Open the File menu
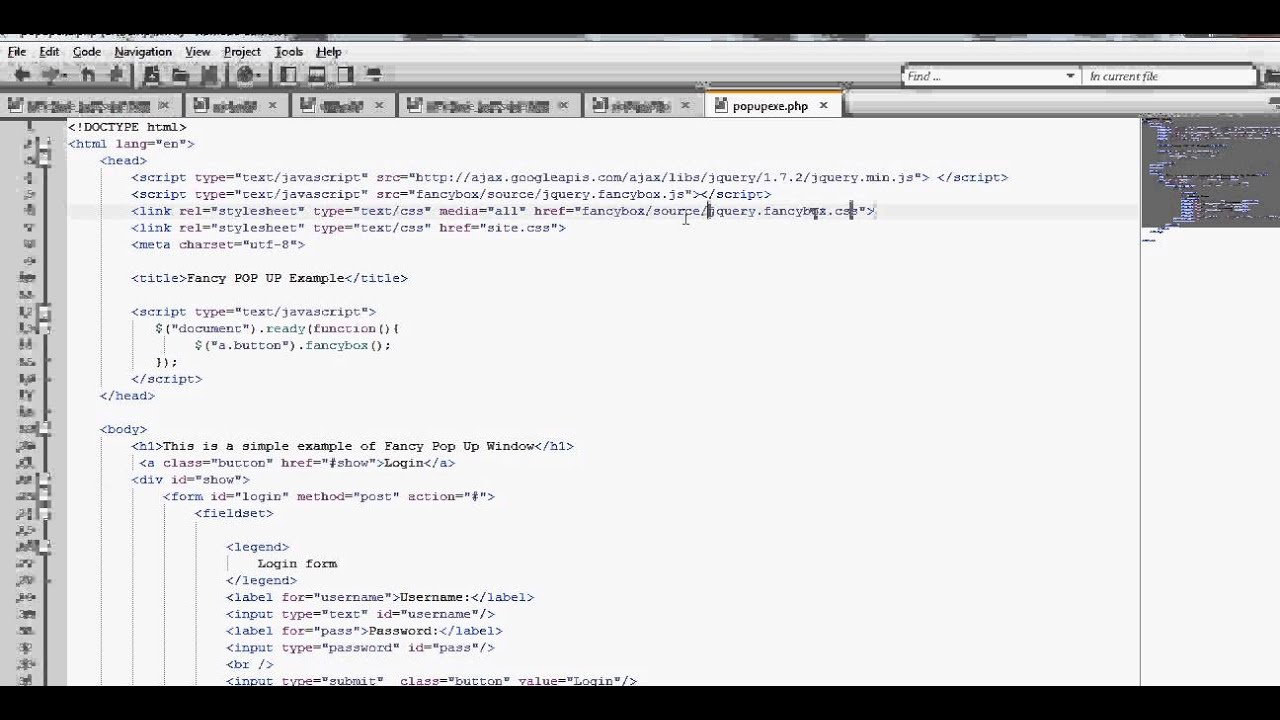The height and width of the screenshot is (720, 1280). click(17, 52)
